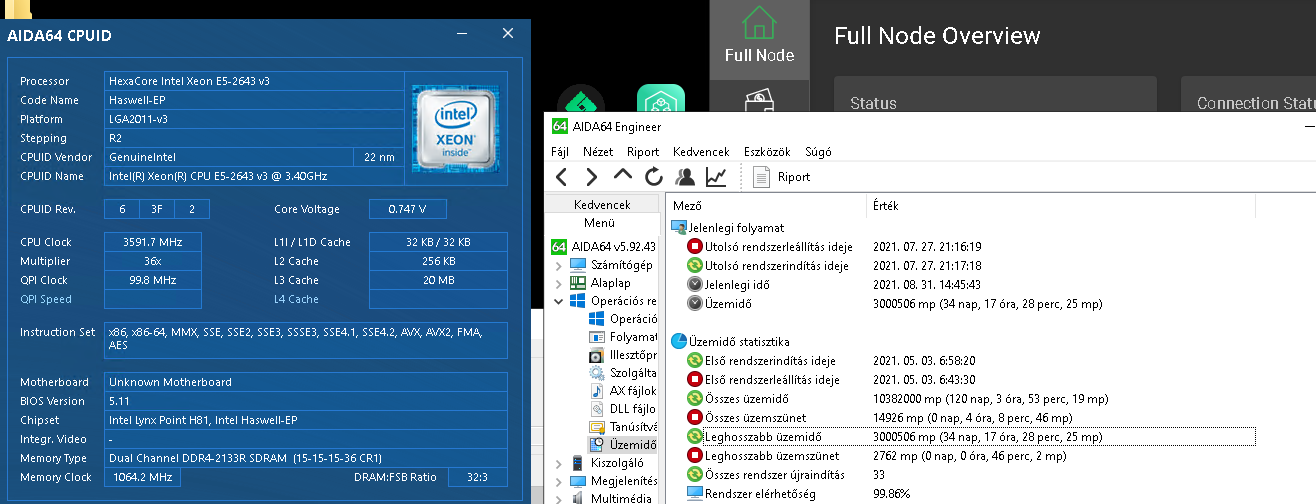Image resolution: width=1316 pixels, height=504 pixels.
Task: Select the Illesztőprogramok tree item icon
Action: 597,355
